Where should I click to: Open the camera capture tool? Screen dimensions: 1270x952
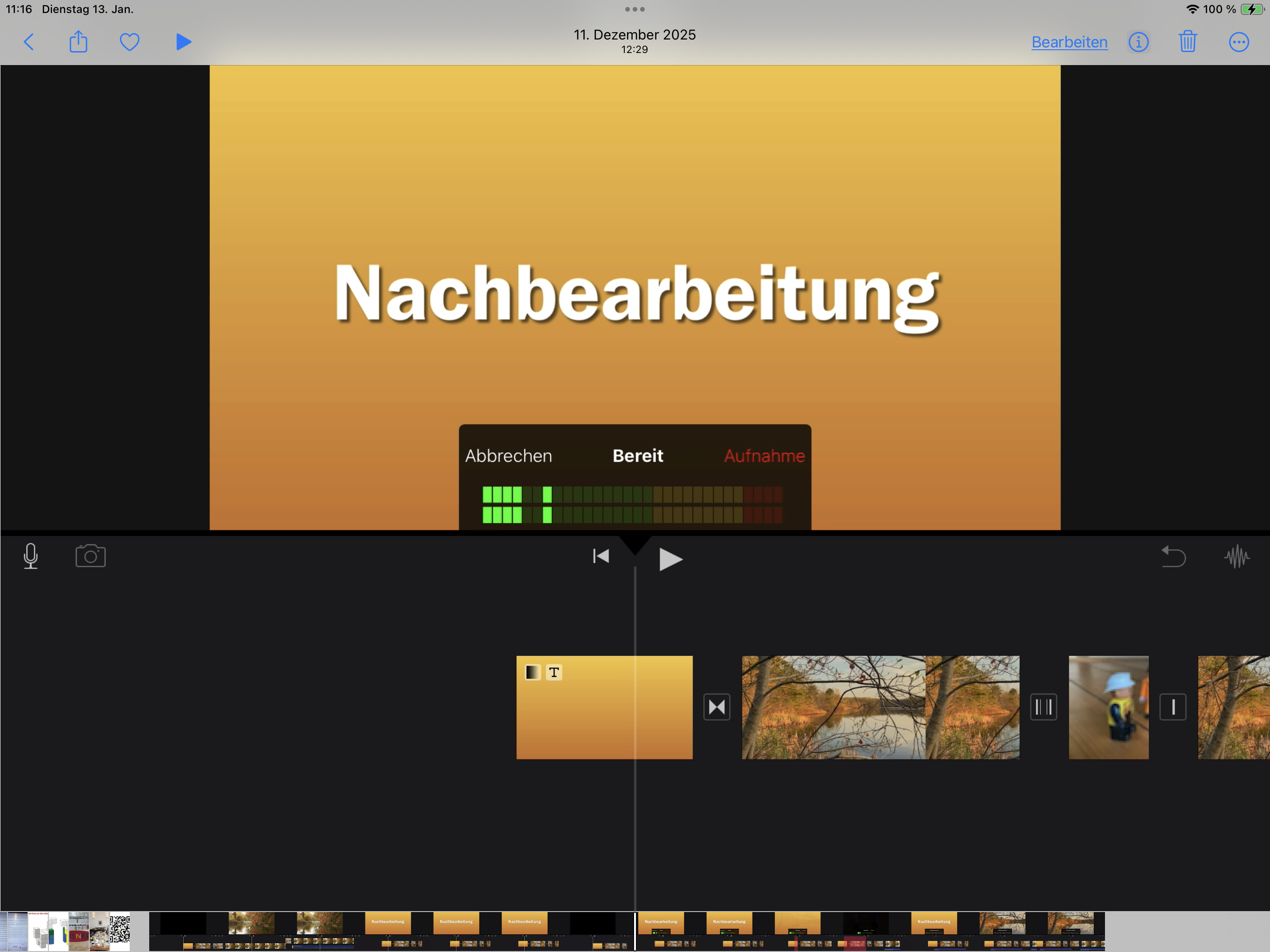pos(90,556)
